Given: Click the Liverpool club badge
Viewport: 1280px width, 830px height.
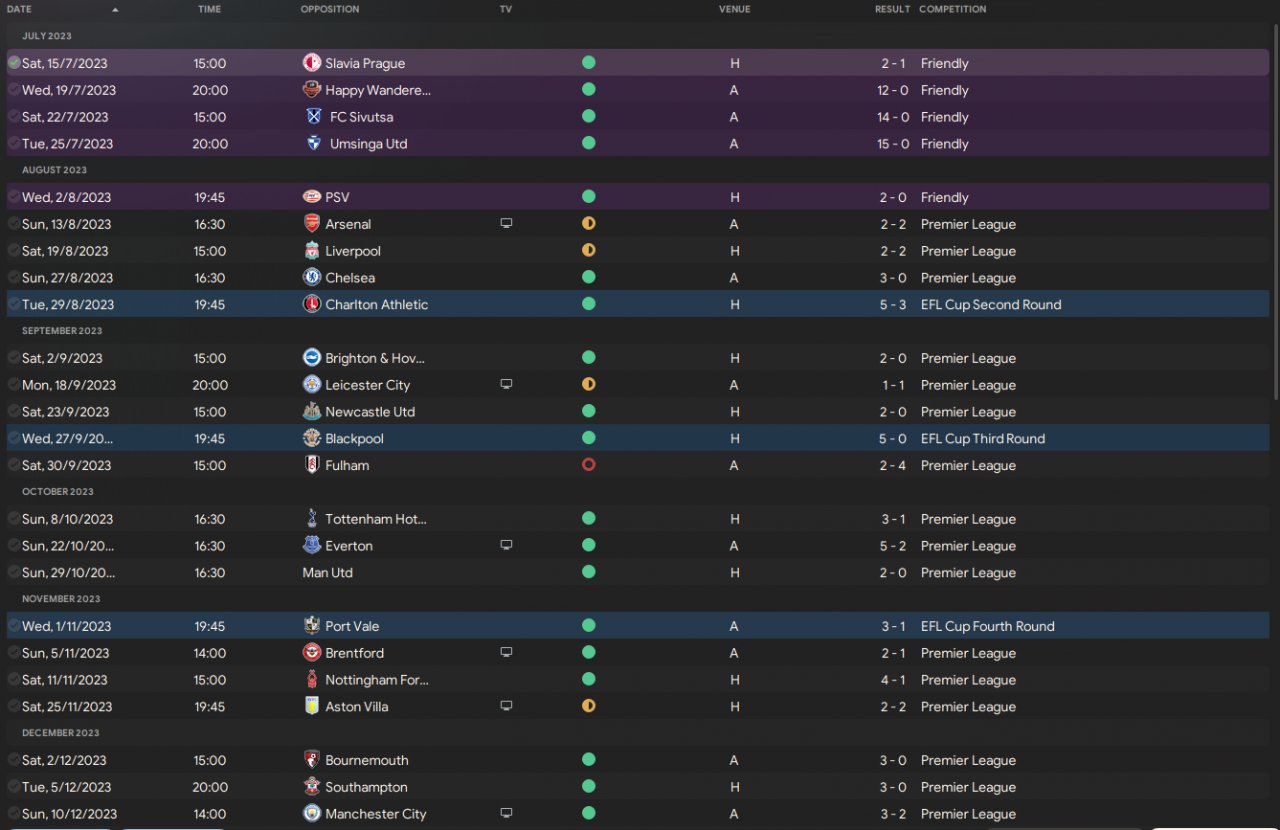Looking at the screenshot, I should [x=312, y=251].
